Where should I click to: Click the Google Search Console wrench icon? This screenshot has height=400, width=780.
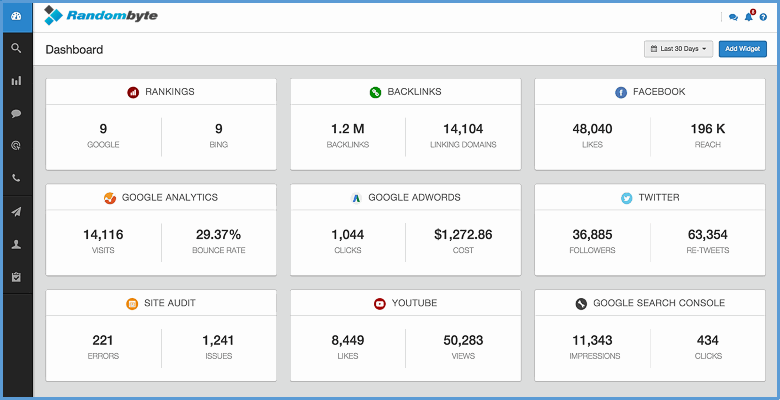(x=581, y=303)
